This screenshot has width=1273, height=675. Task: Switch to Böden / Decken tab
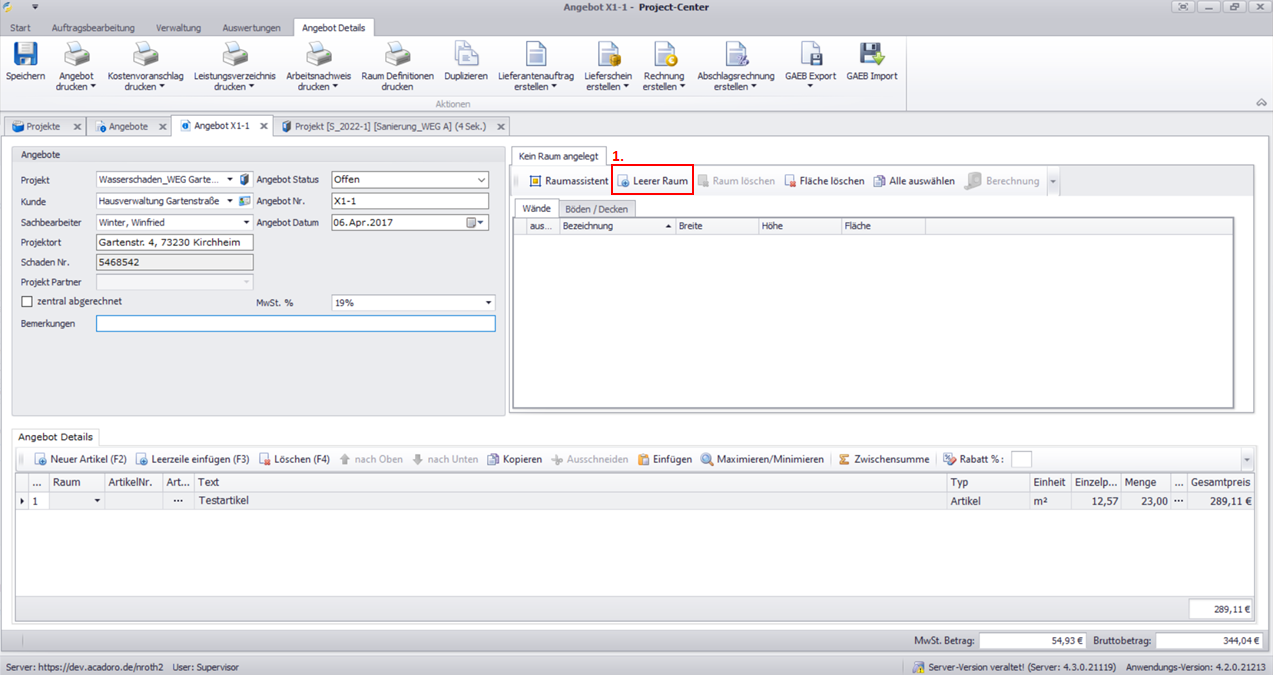click(596, 208)
